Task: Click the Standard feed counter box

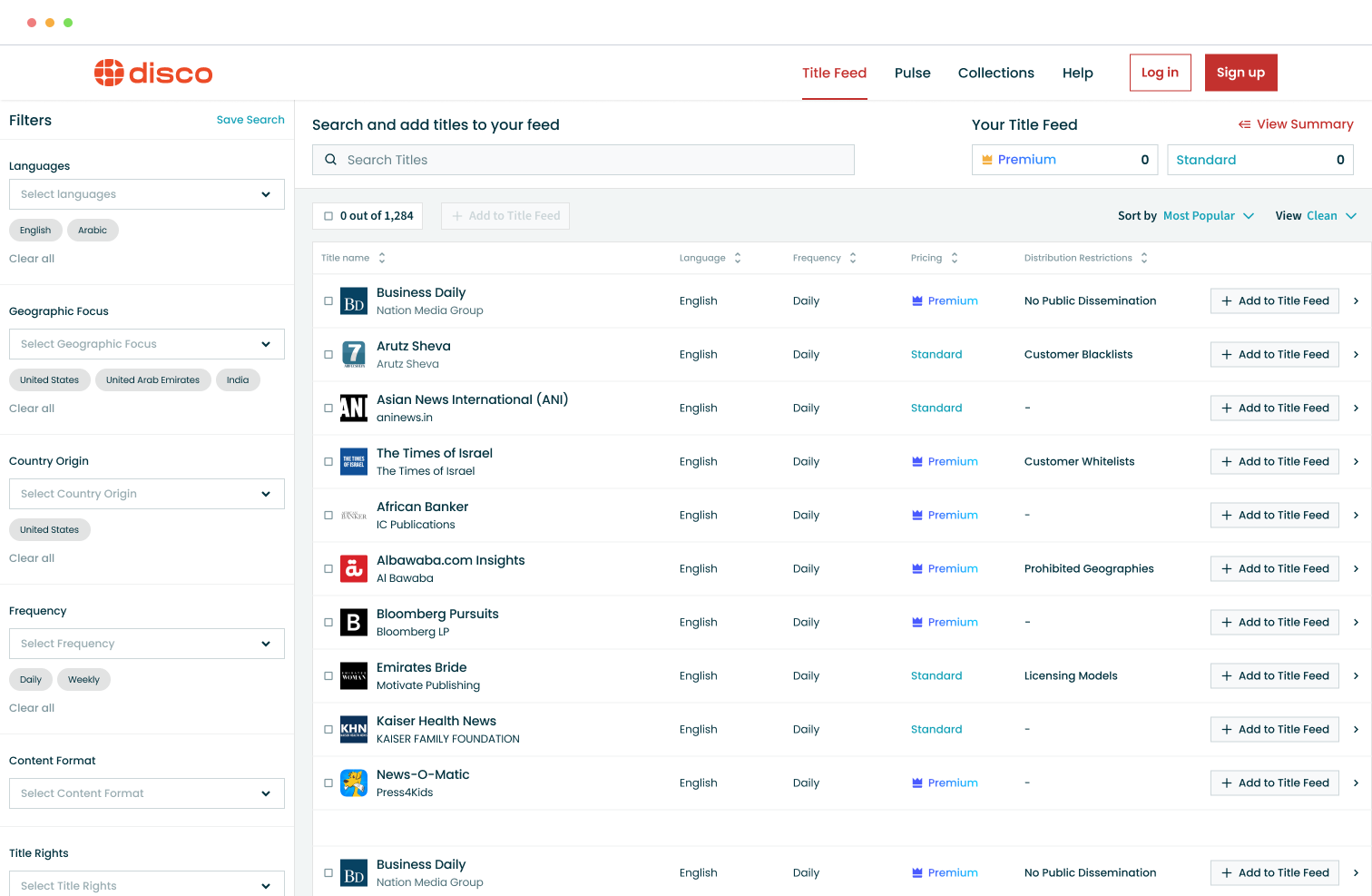Action: [x=1260, y=160]
